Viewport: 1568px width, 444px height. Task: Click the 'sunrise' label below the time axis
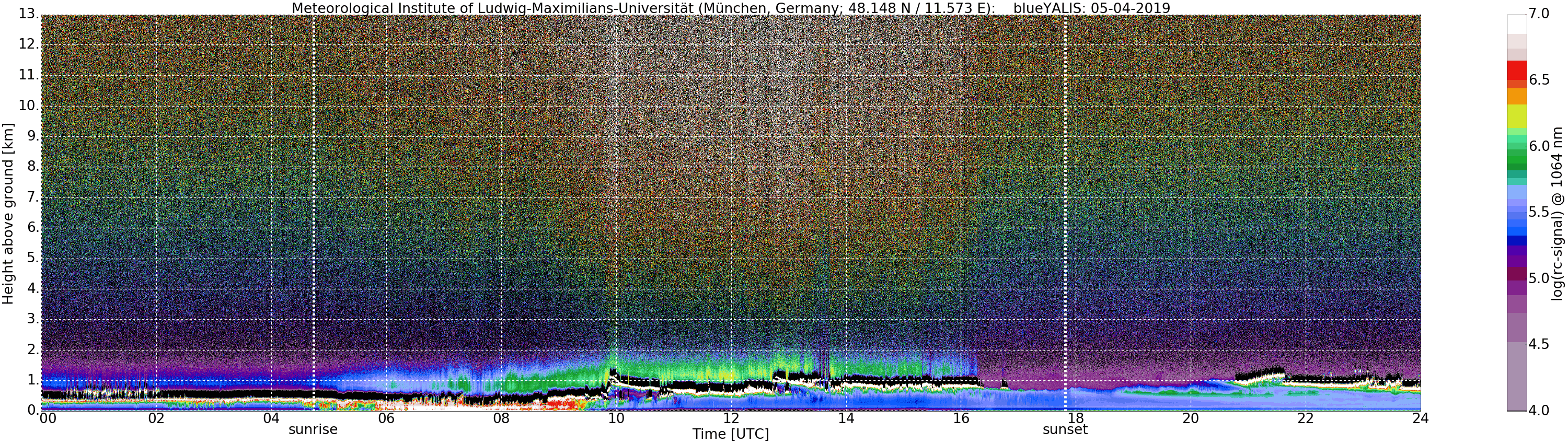(313, 429)
